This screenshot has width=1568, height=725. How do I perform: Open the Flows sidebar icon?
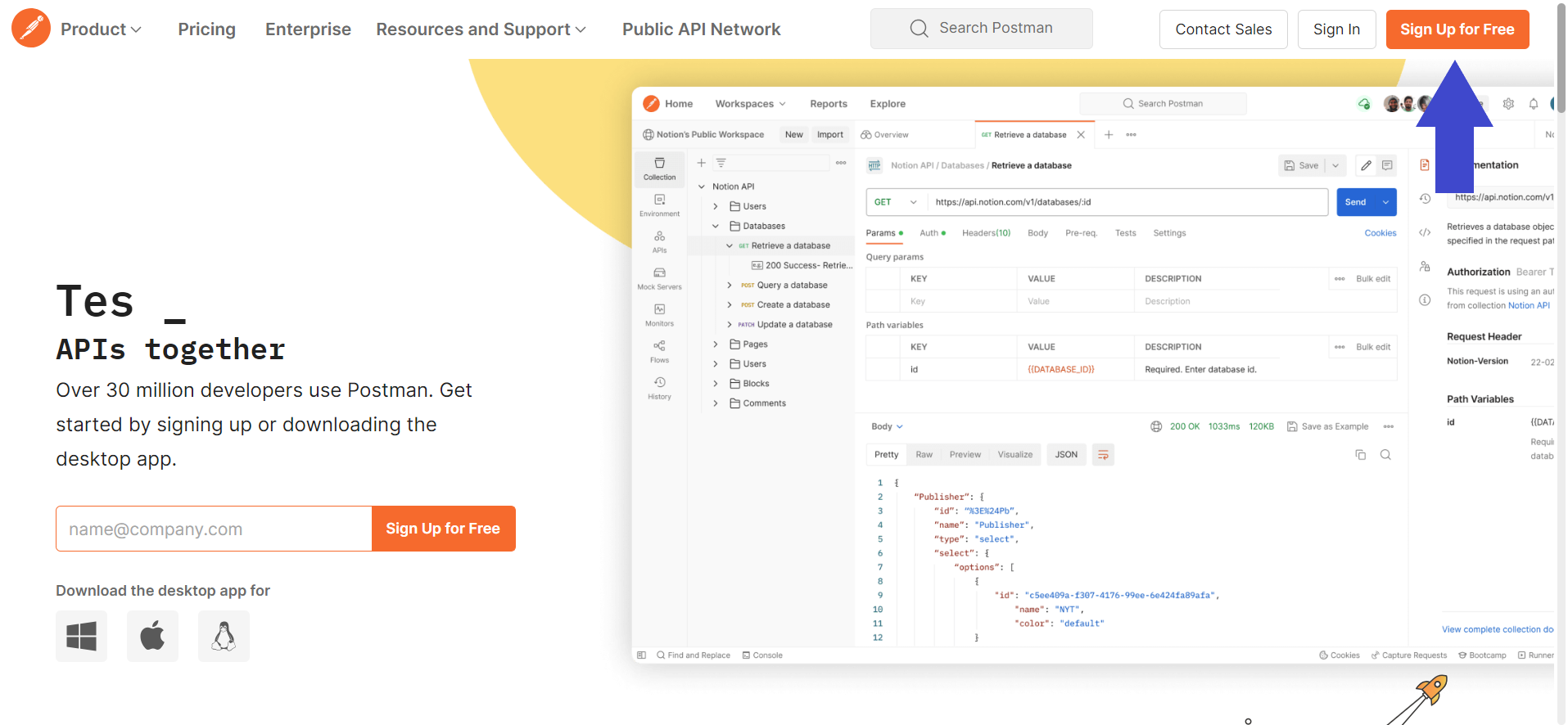point(659,351)
